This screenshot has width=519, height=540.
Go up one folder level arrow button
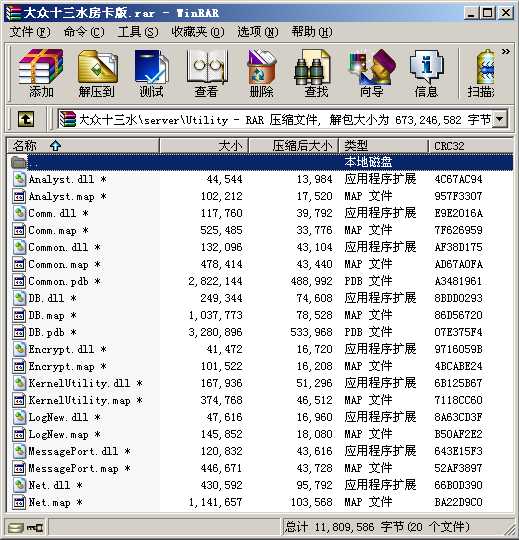26,120
